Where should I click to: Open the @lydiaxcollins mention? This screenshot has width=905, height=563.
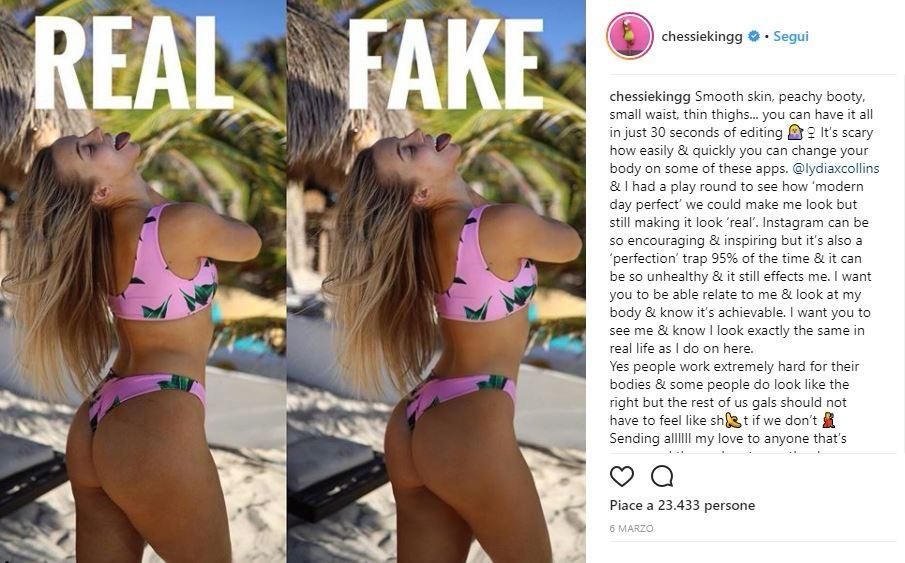tap(836, 169)
